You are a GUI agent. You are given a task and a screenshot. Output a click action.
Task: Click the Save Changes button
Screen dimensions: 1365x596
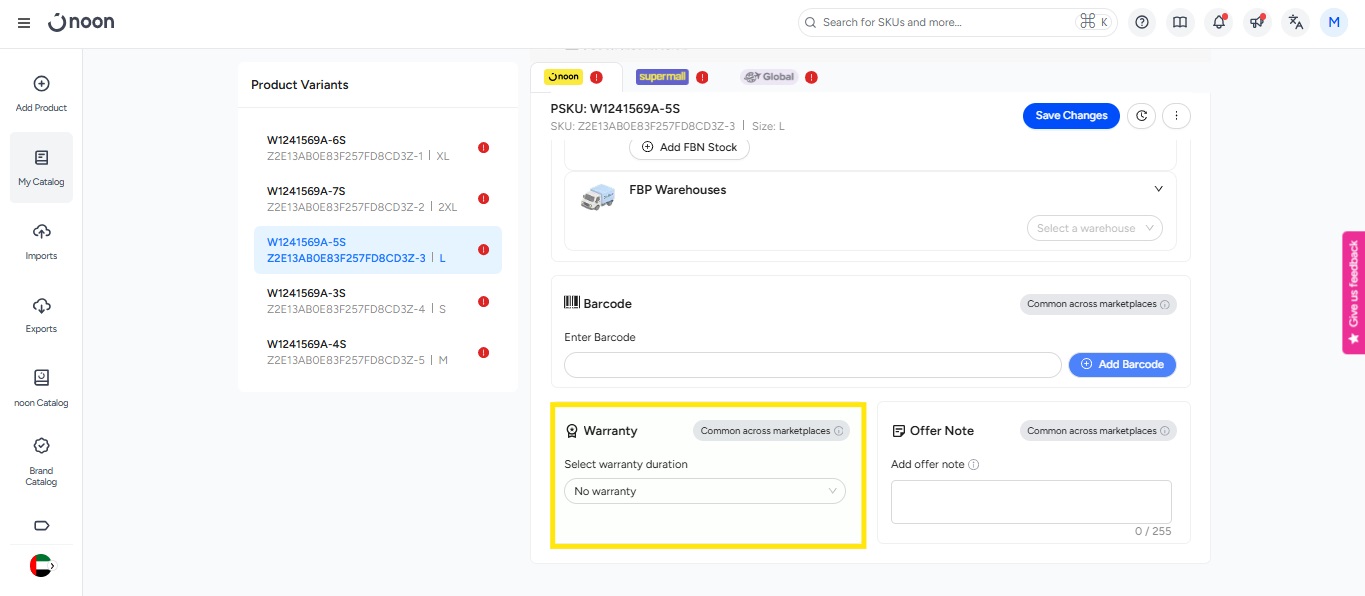point(1070,116)
